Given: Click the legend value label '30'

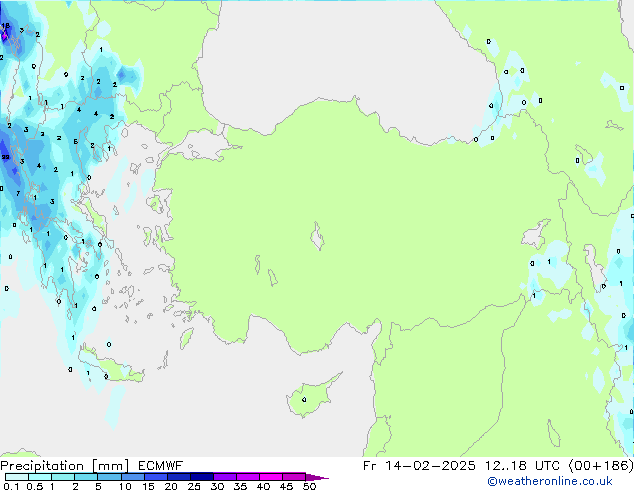Looking at the screenshot, I should [217, 486].
